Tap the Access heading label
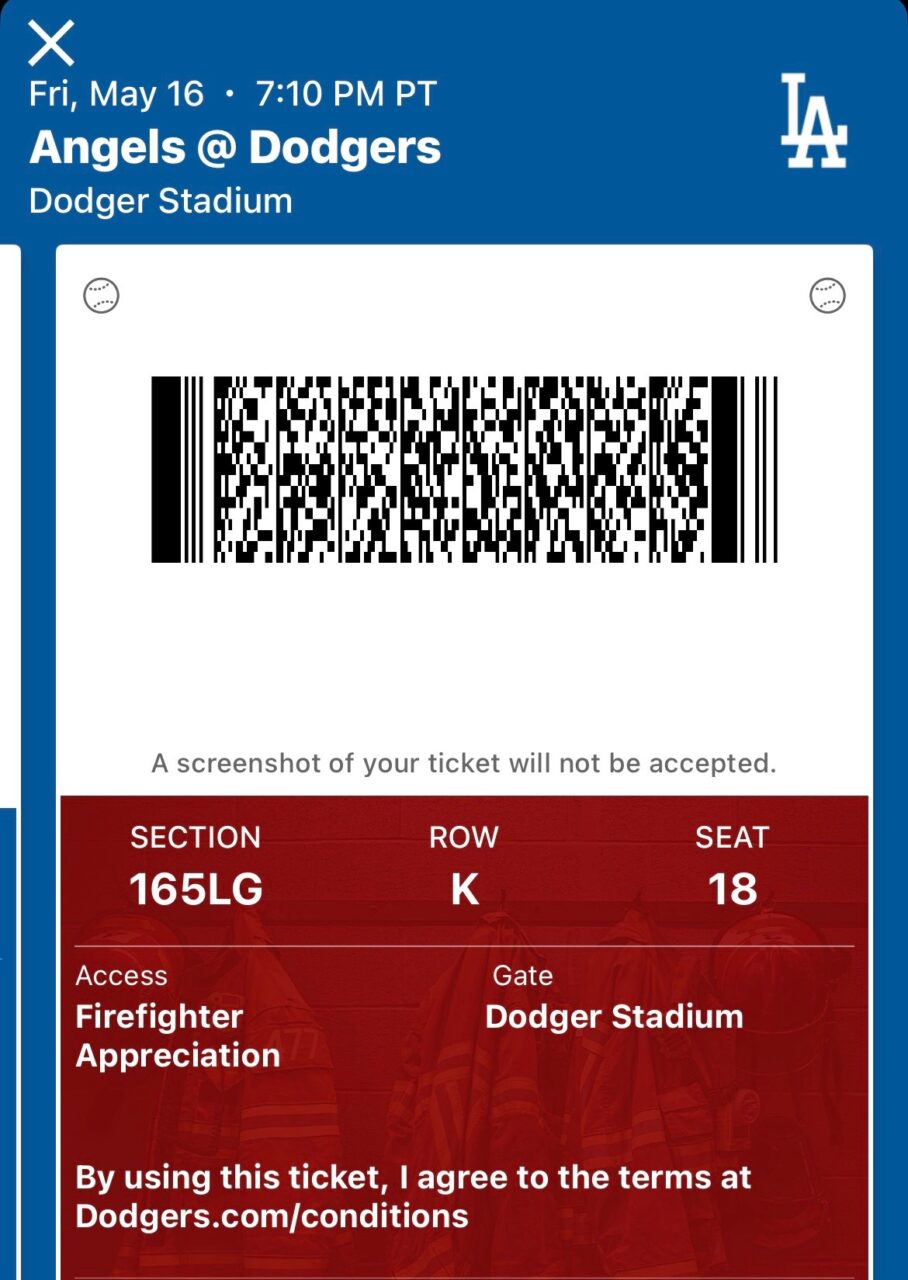 click(x=122, y=976)
